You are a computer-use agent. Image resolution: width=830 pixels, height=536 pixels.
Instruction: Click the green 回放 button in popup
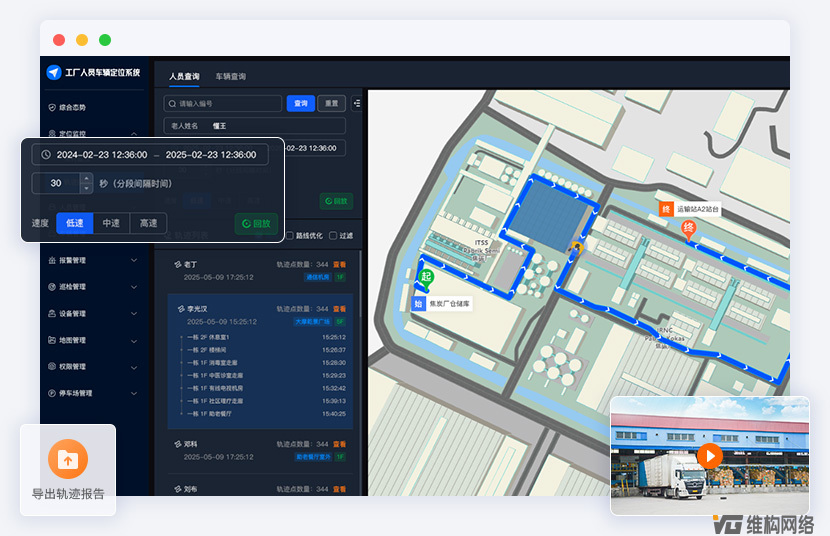pyautogui.click(x=256, y=223)
